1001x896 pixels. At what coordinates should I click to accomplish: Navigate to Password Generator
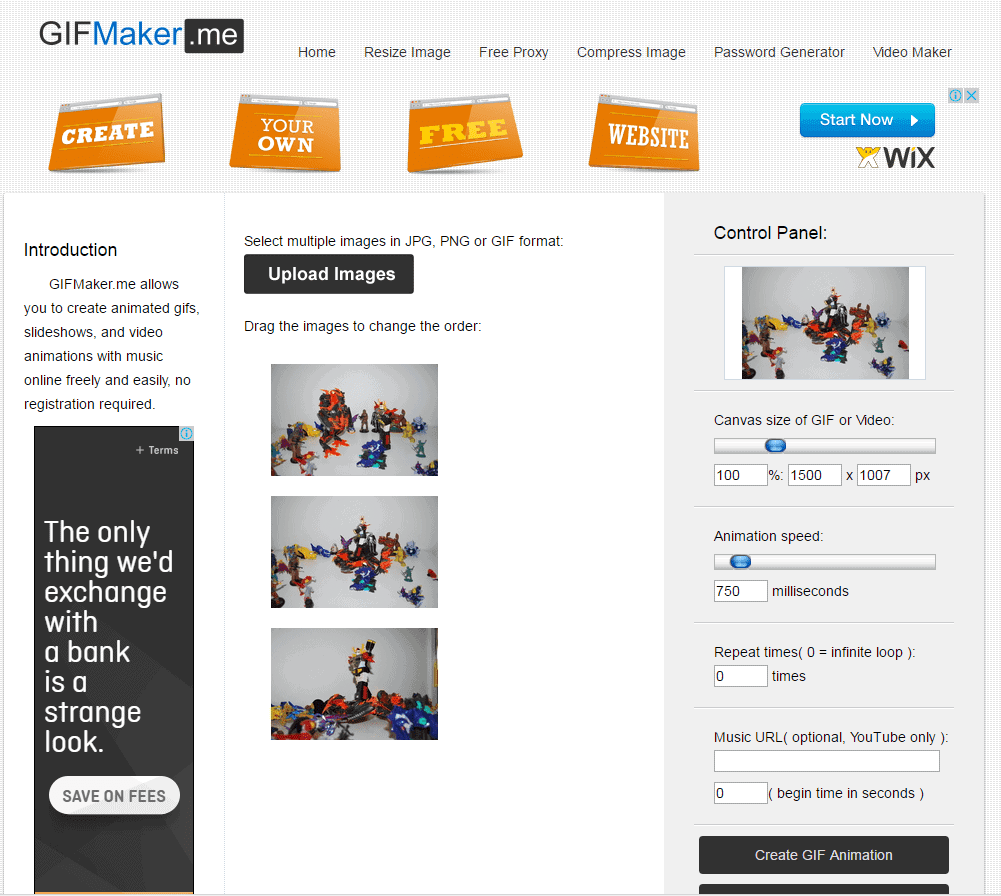tap(779, 52)
